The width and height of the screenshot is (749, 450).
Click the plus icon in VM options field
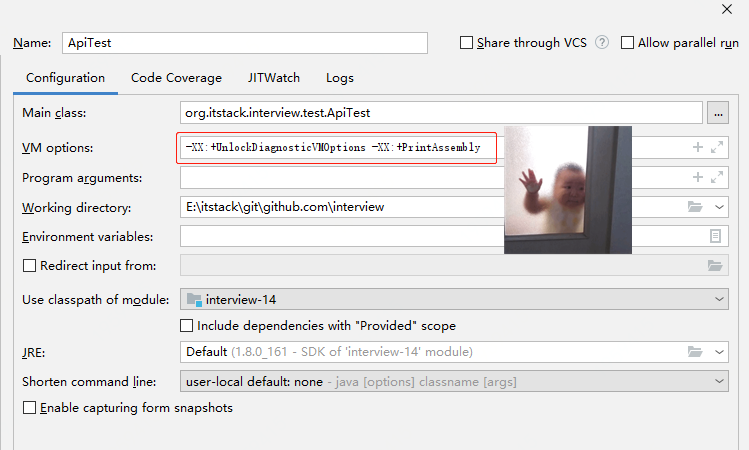[697, 147]
